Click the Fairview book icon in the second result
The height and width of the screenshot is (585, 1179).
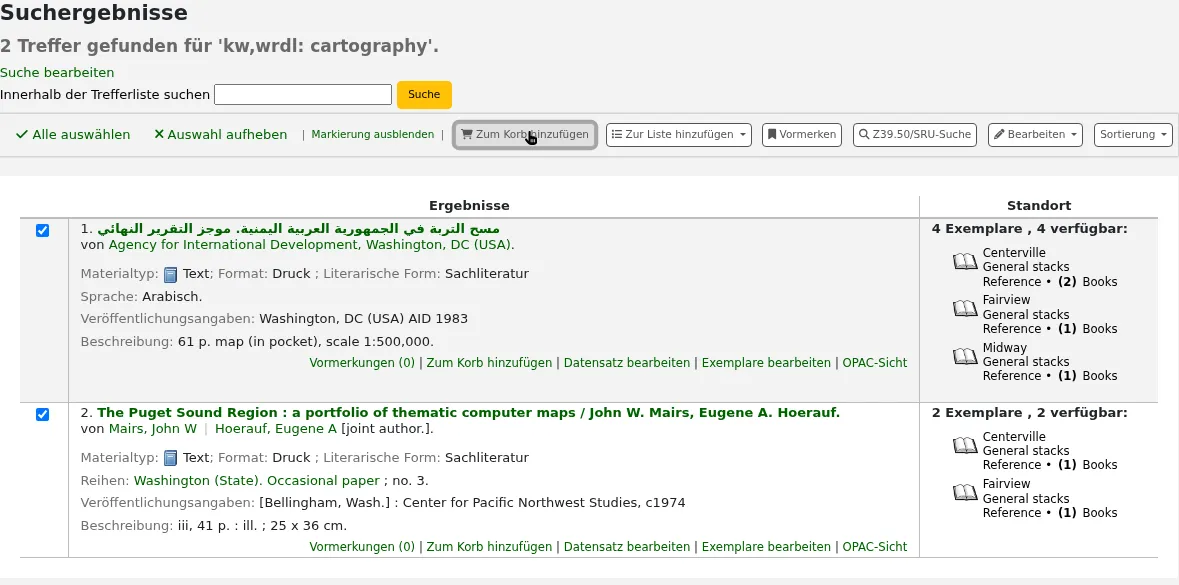(965, 493)
